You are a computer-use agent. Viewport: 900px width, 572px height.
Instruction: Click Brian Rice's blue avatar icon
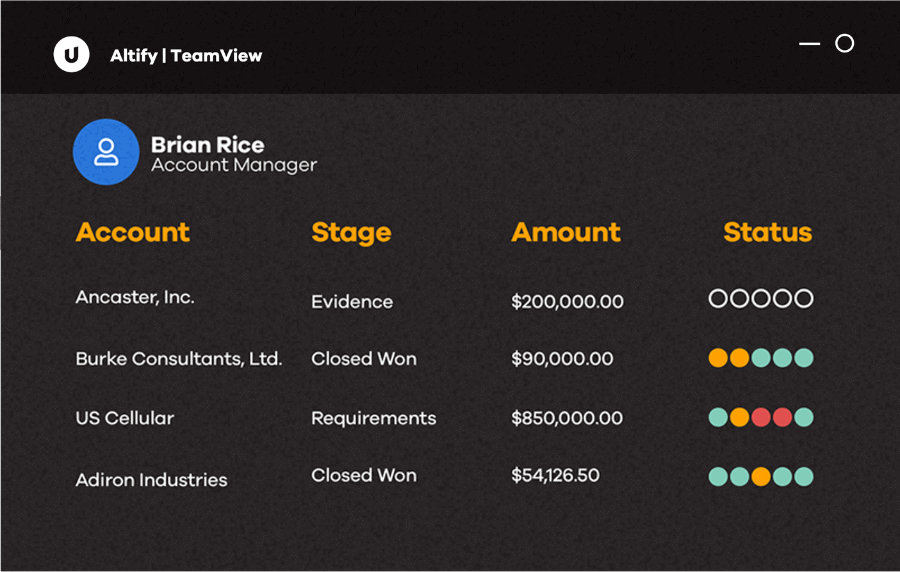pos(106,152)
